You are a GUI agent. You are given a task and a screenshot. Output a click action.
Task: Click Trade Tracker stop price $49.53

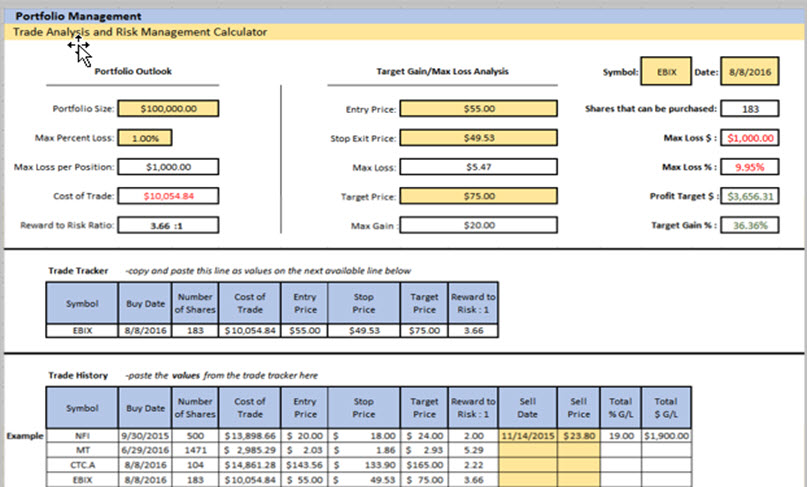point(364,330)
